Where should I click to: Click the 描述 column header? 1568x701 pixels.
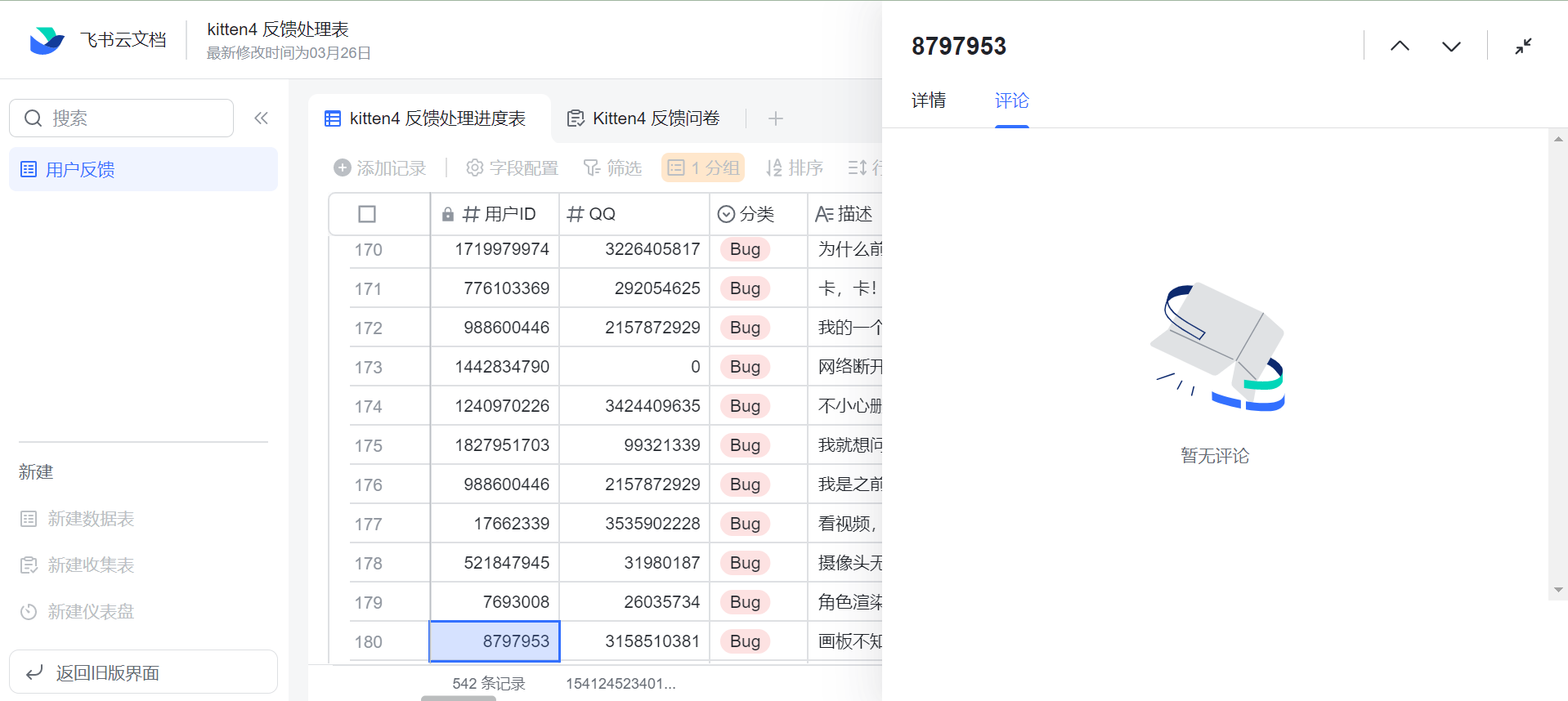[x=845, y=214]
